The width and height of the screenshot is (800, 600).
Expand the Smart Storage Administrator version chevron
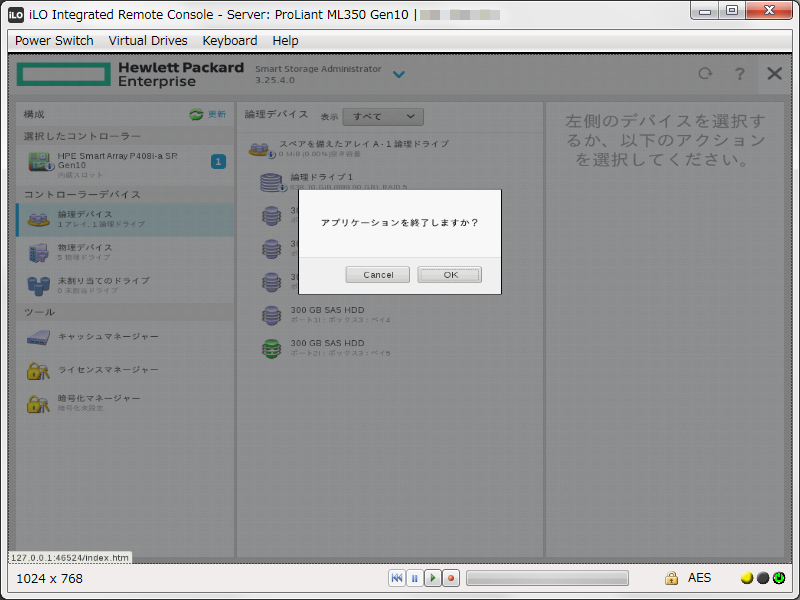[x=399, y=74]
